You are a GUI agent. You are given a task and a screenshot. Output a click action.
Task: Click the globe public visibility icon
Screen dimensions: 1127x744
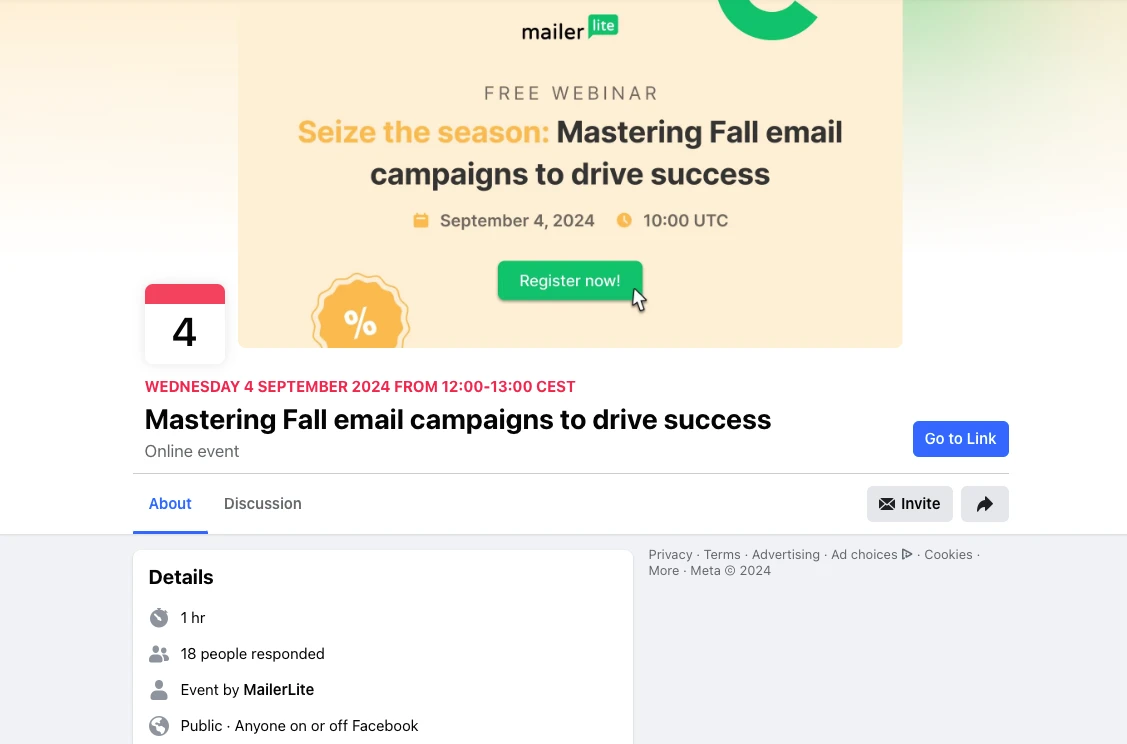point(159,726)
